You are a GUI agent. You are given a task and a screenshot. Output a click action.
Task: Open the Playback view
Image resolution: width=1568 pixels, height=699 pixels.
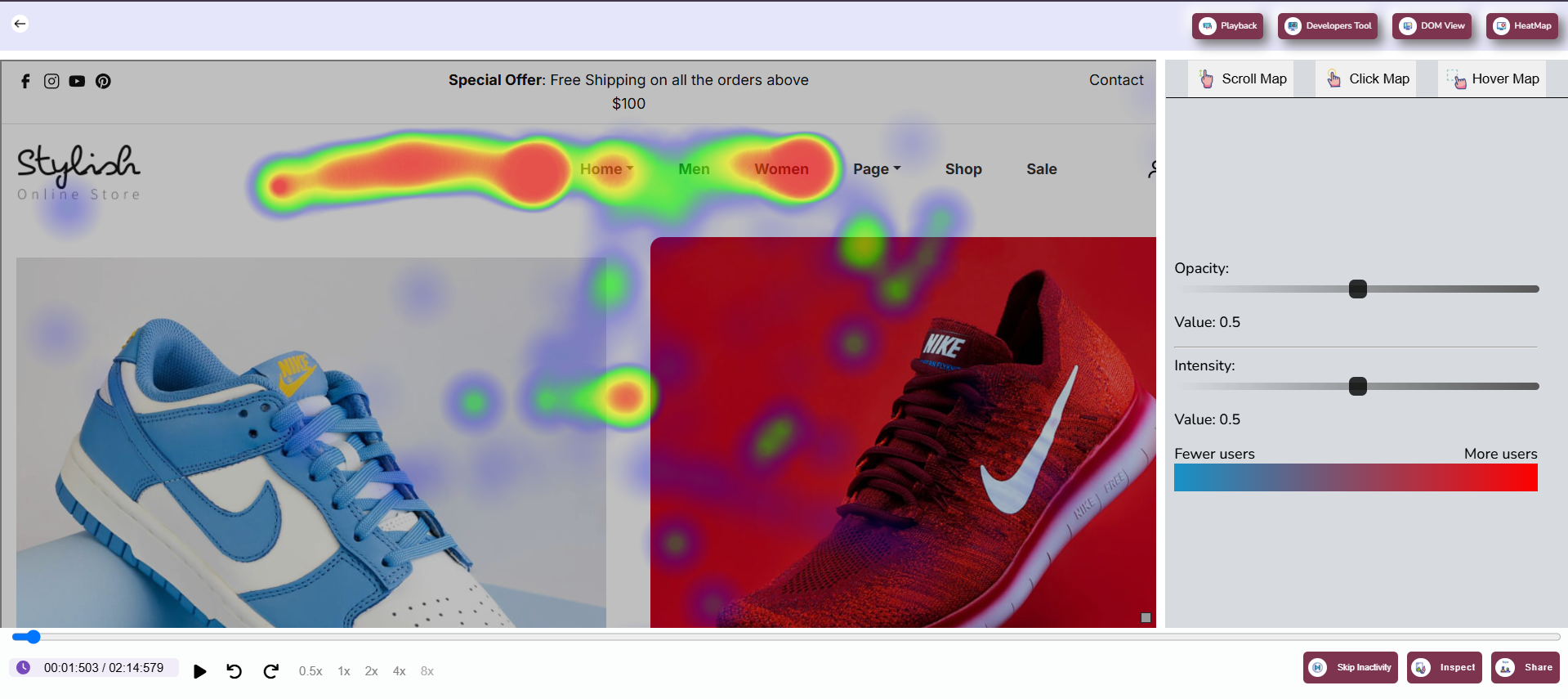click(x=1227, y=26)
